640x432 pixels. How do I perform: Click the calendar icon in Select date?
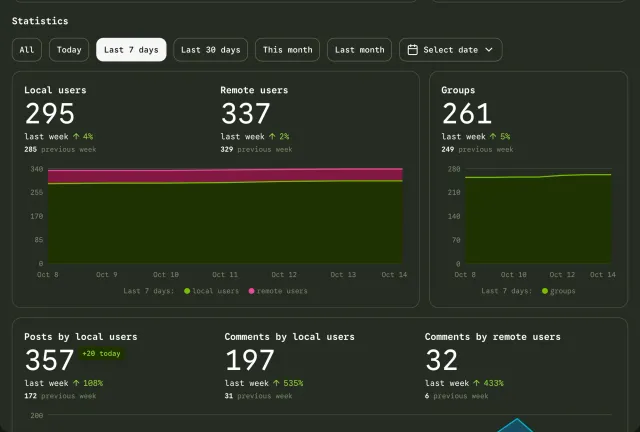[x=413, y=50]
